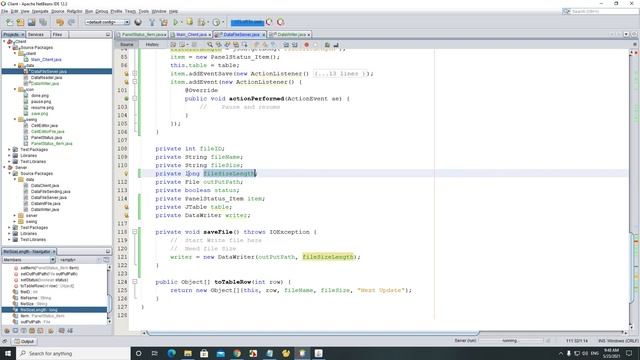Click the first navigator filter icon at bottom
The image size is (640, 360).
[x=7, y=331]
